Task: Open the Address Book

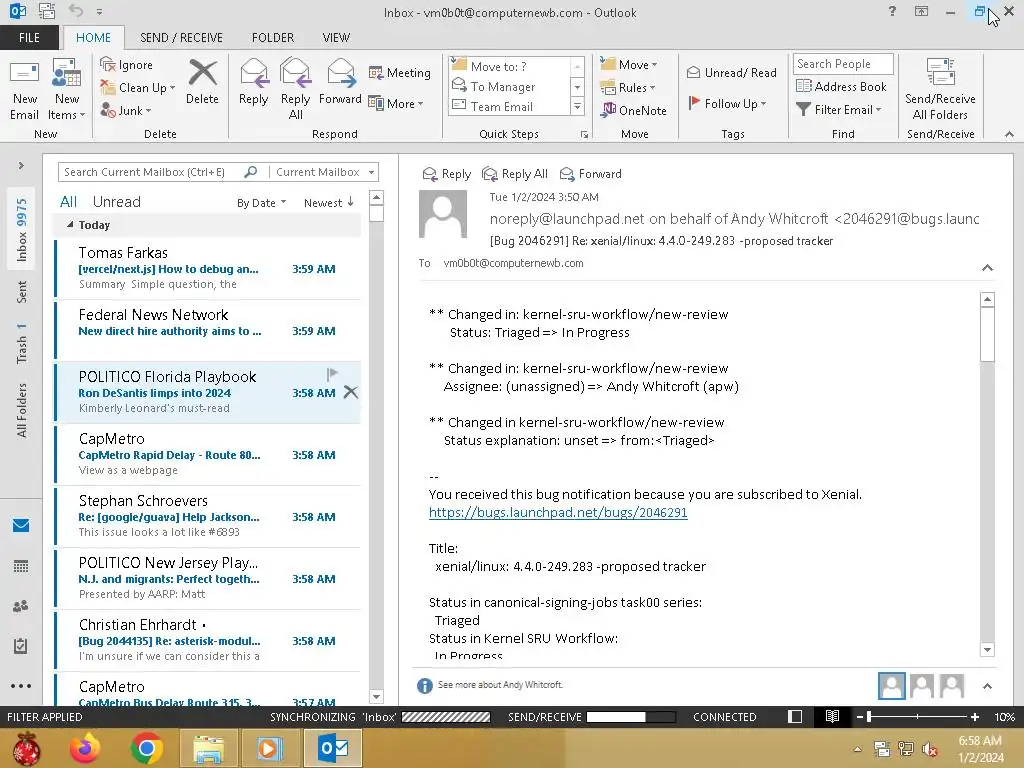Action: 841,86
